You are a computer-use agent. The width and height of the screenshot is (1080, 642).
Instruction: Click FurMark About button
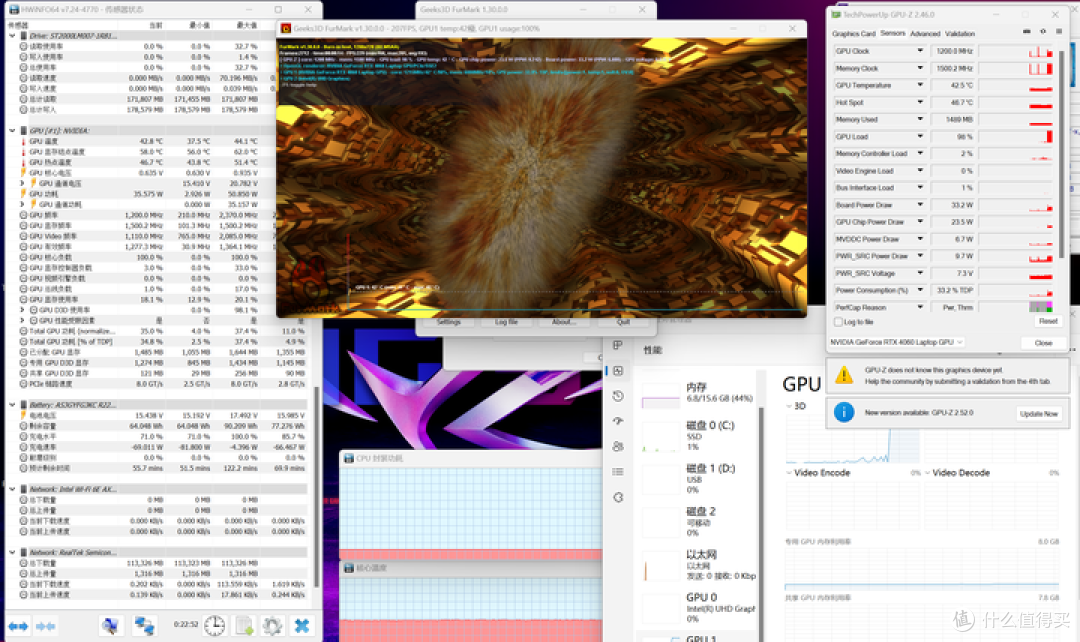pos(563,322)
